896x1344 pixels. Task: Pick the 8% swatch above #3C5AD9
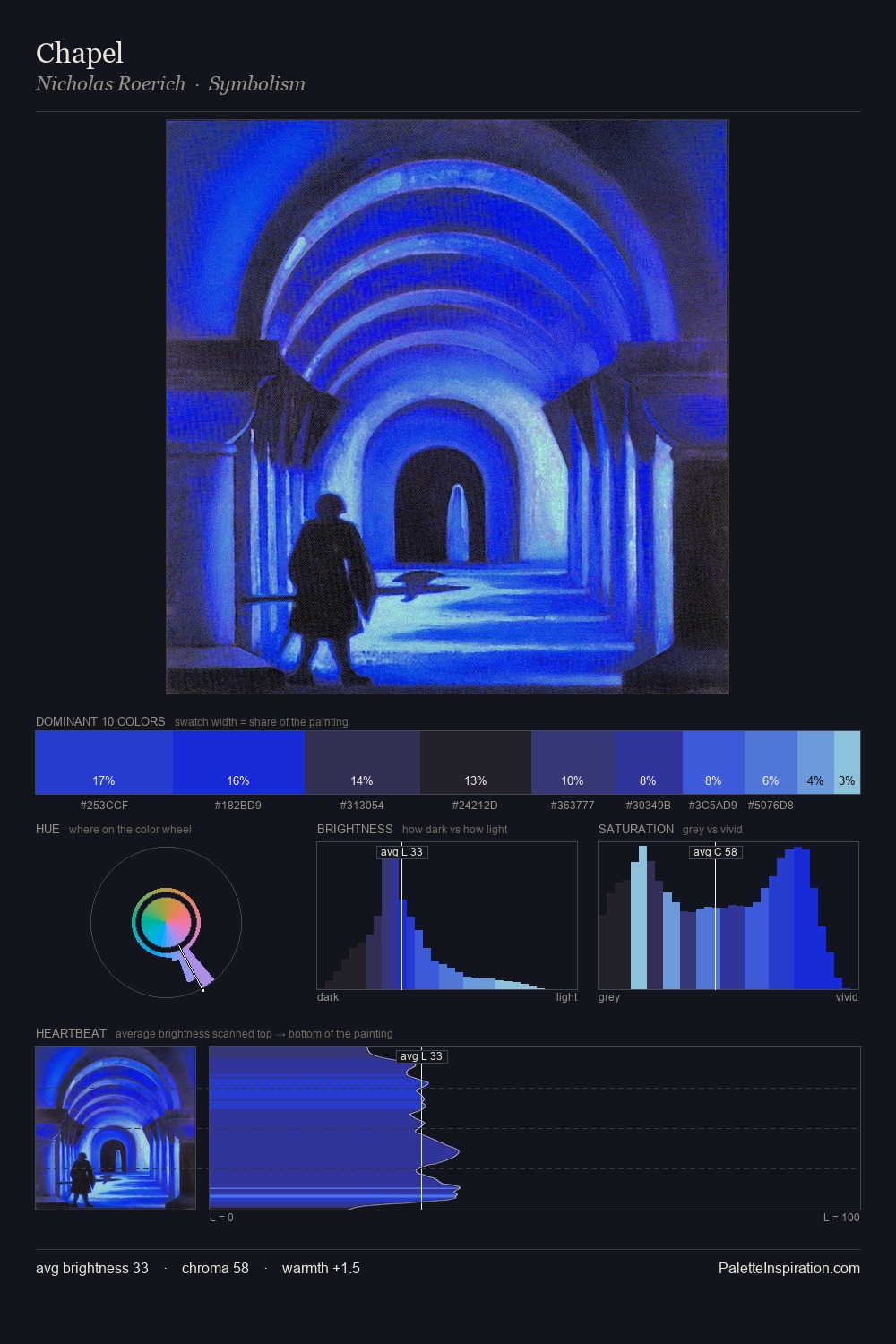click(x=713, y=762)
